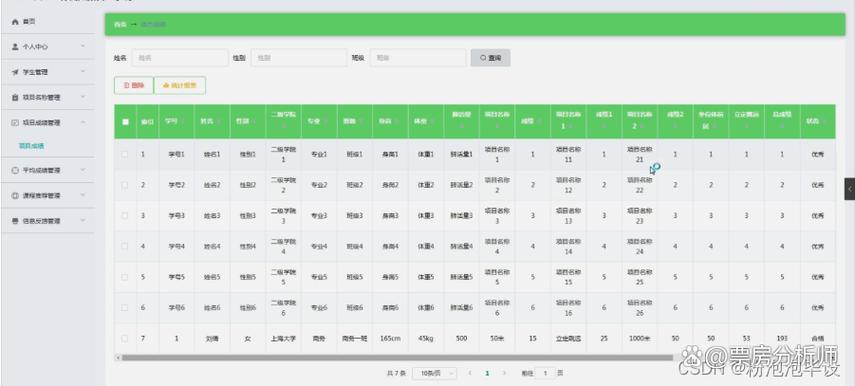Screen dimensions: 855x386
Task: Expand the 学生管理 menu chevron
Action: point(83,71)
